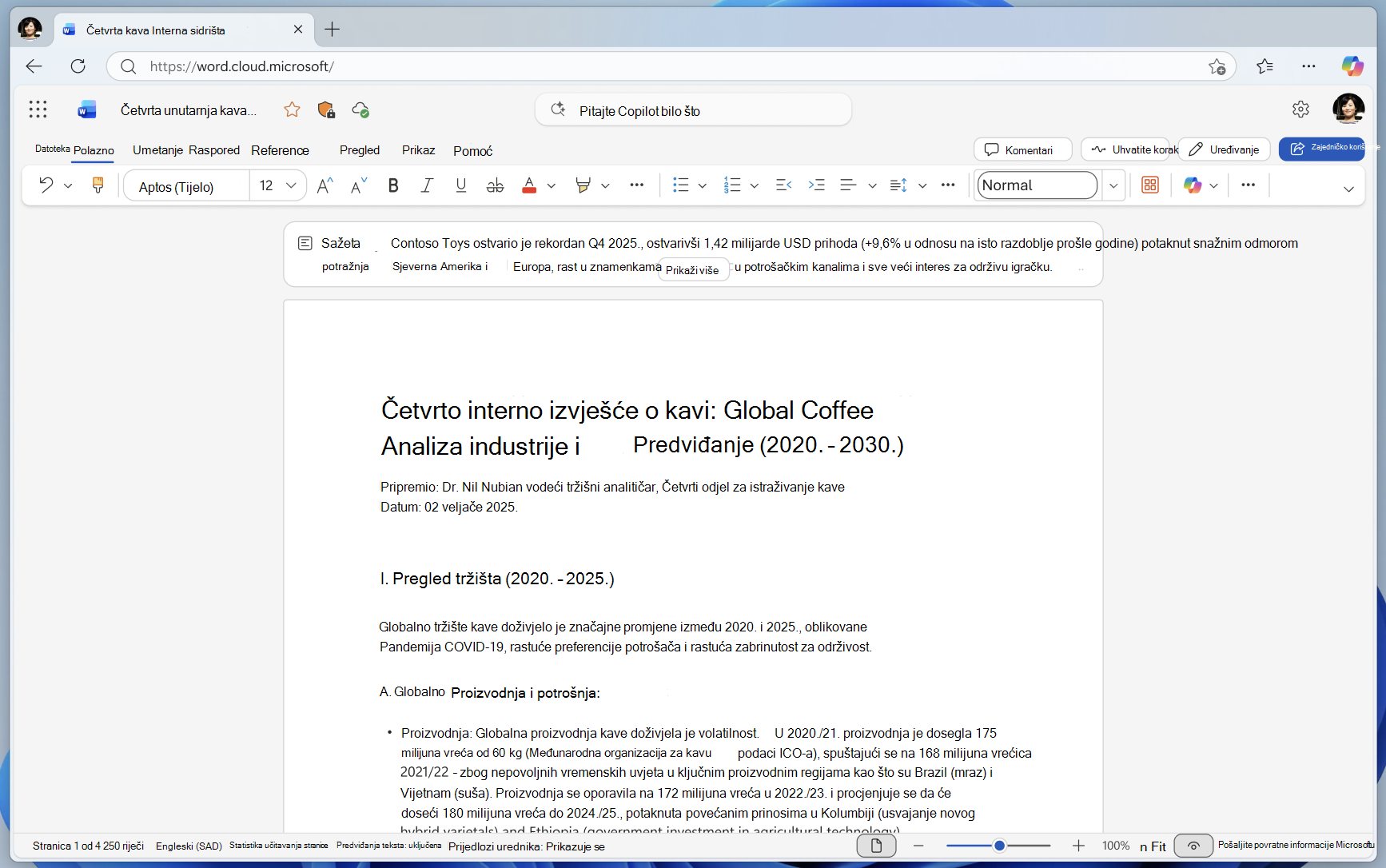The image size is (1386, 868).
Task: Click the Word app icon in the header
Action: click(x=86, y=110)
